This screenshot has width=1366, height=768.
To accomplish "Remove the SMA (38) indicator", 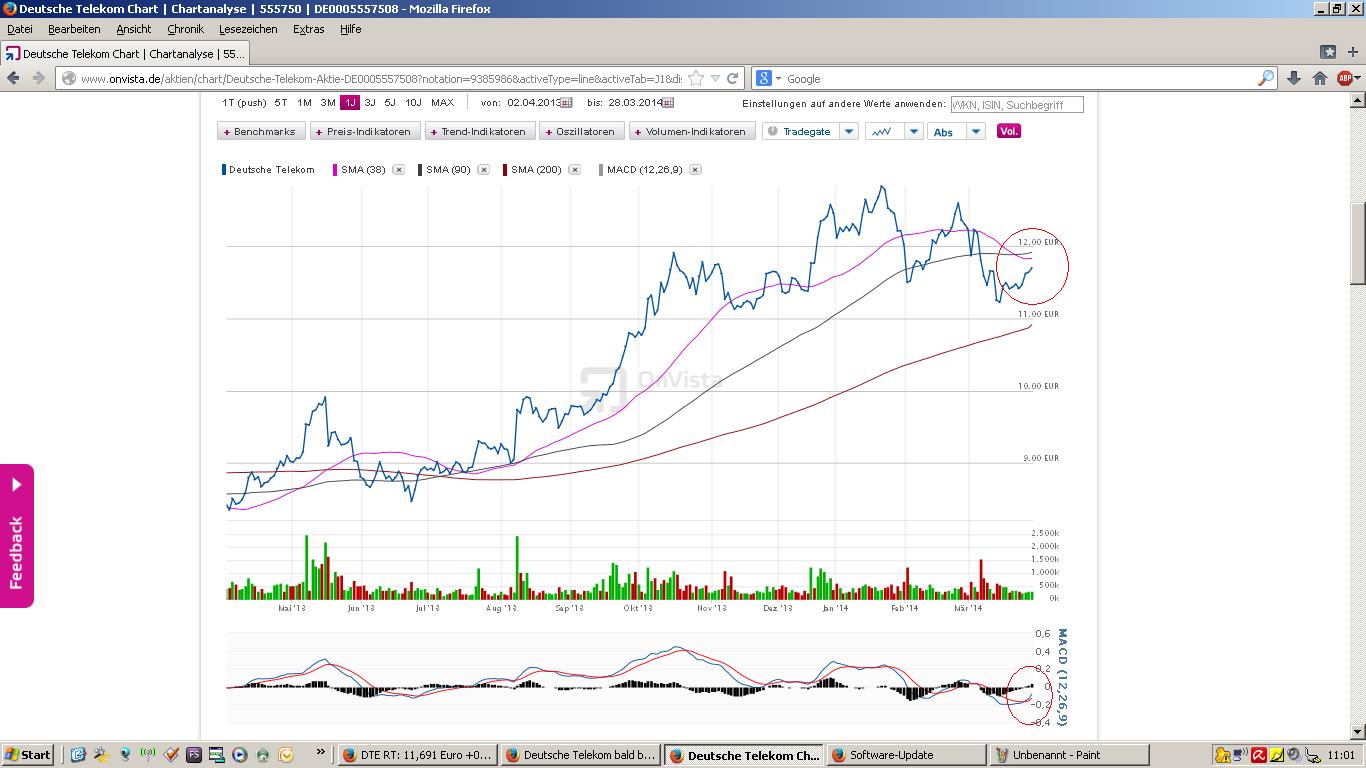I will (398, 170).
